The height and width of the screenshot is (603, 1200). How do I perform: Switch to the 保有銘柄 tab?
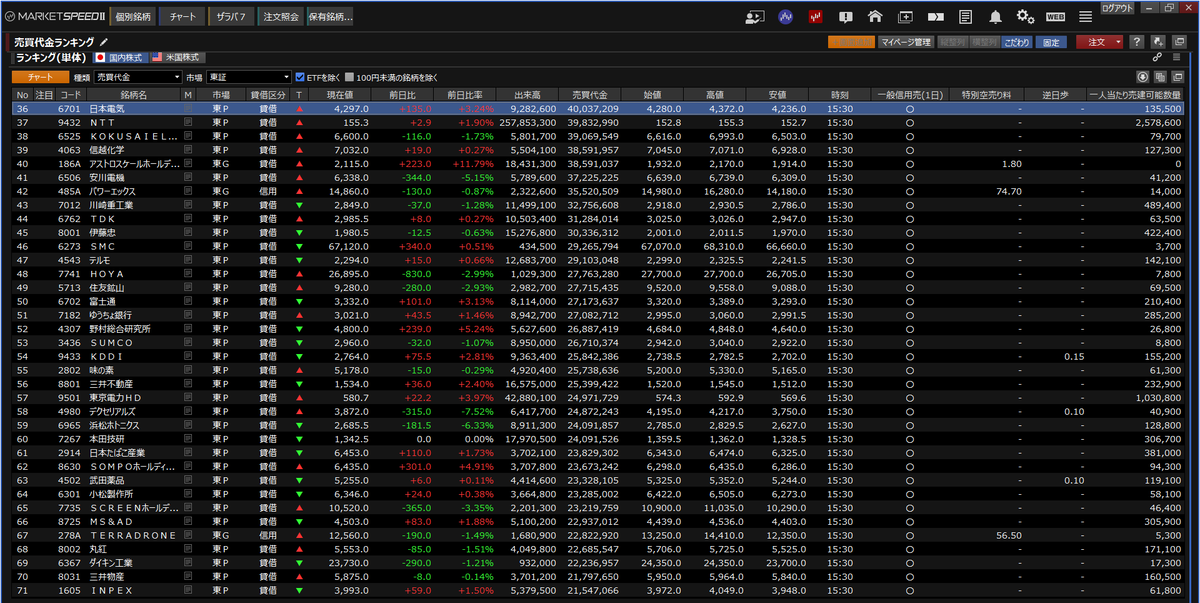click(330, 17)
